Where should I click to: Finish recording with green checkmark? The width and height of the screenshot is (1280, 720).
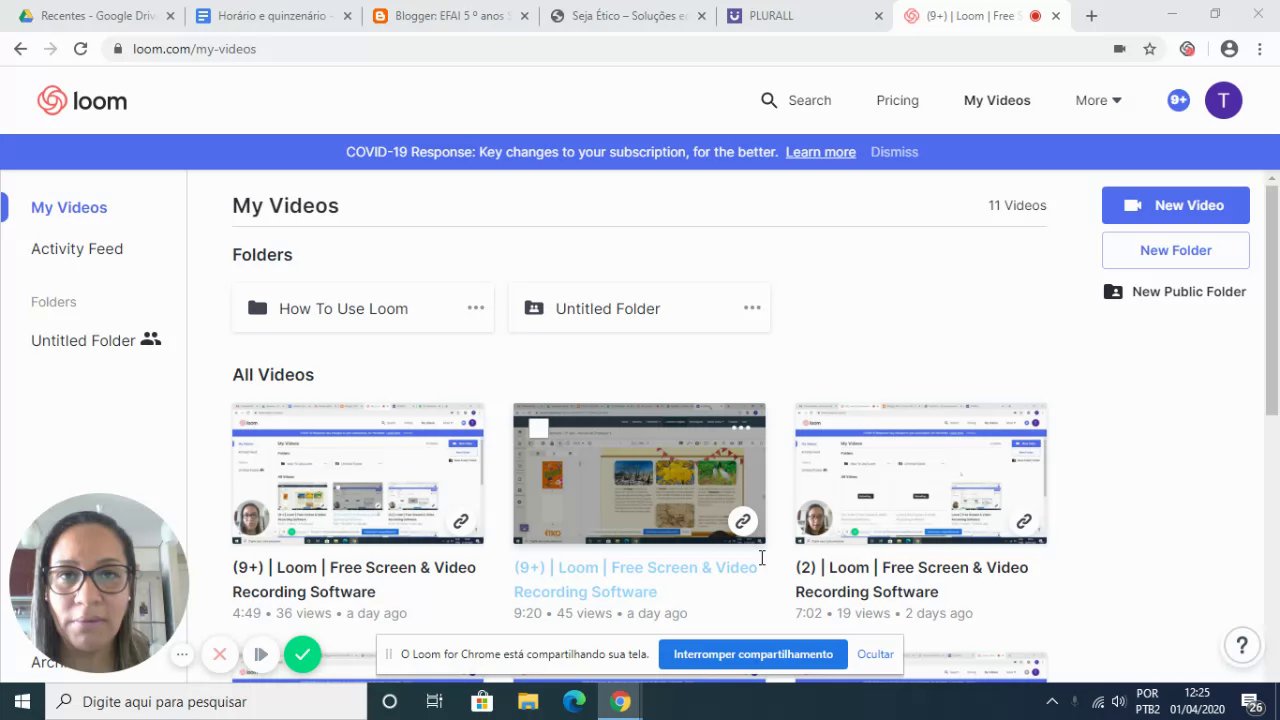pos(302,654)
